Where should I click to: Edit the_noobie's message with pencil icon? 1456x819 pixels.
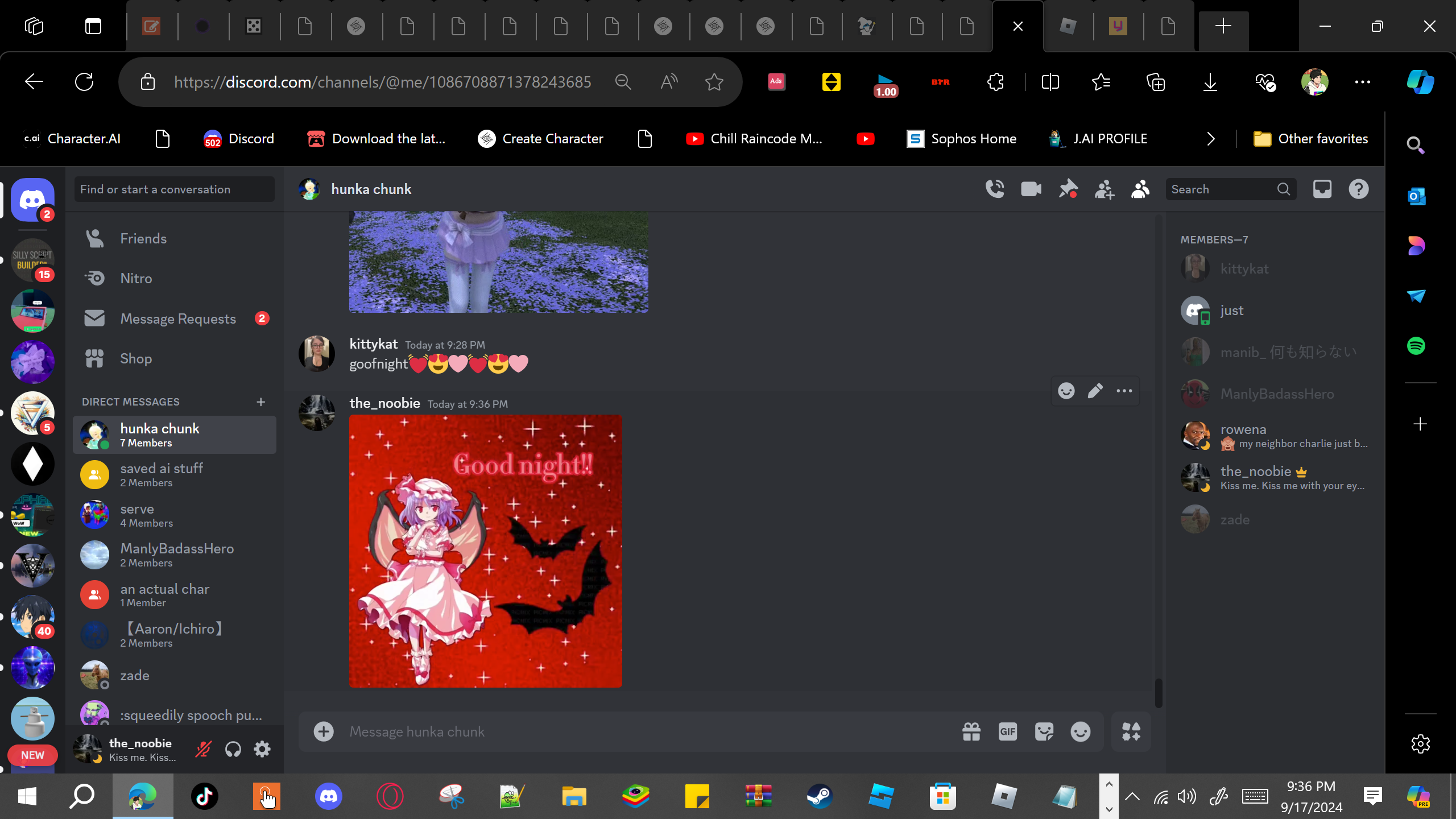(x=1095, y=391)
